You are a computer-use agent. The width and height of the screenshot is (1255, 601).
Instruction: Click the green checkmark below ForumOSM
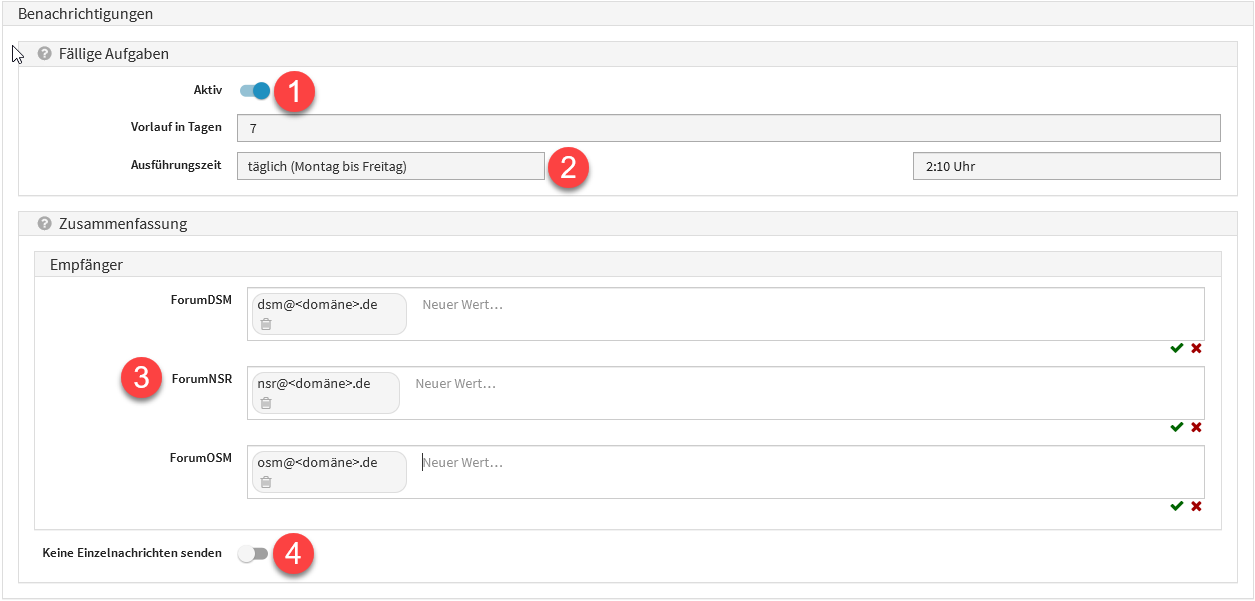click(x=1177, y=506)
